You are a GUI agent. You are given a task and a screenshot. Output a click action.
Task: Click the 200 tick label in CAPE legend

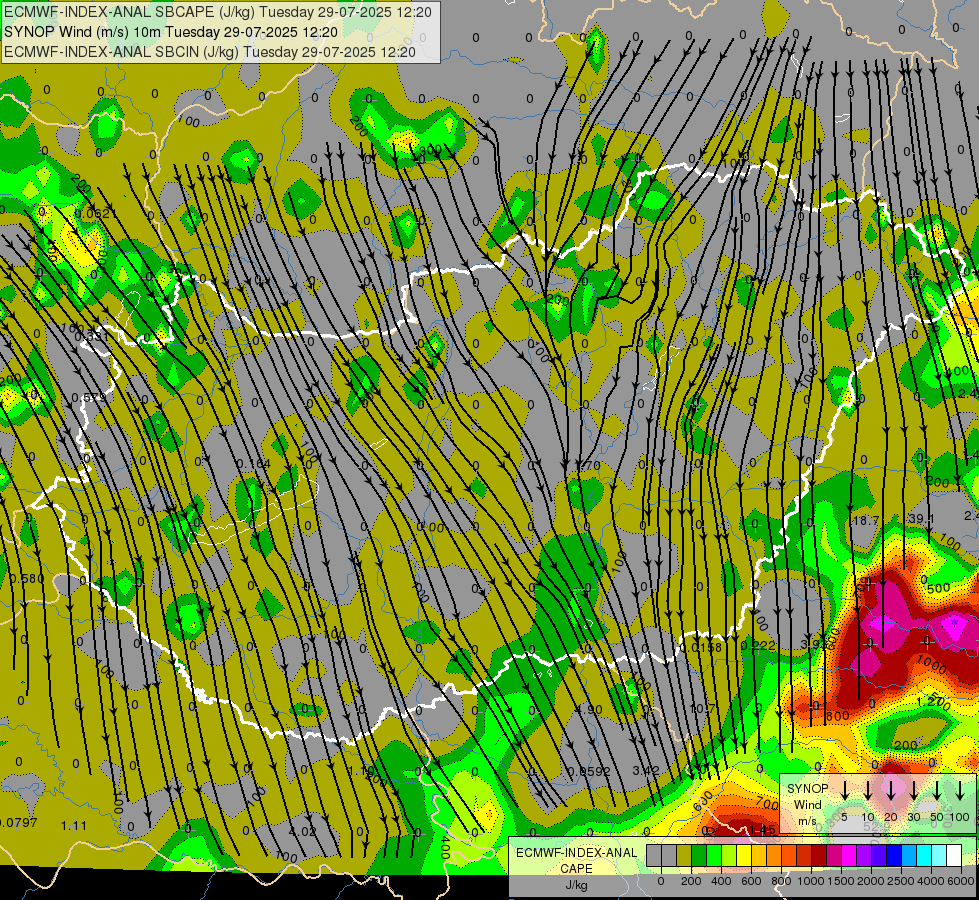pos(691,881)
